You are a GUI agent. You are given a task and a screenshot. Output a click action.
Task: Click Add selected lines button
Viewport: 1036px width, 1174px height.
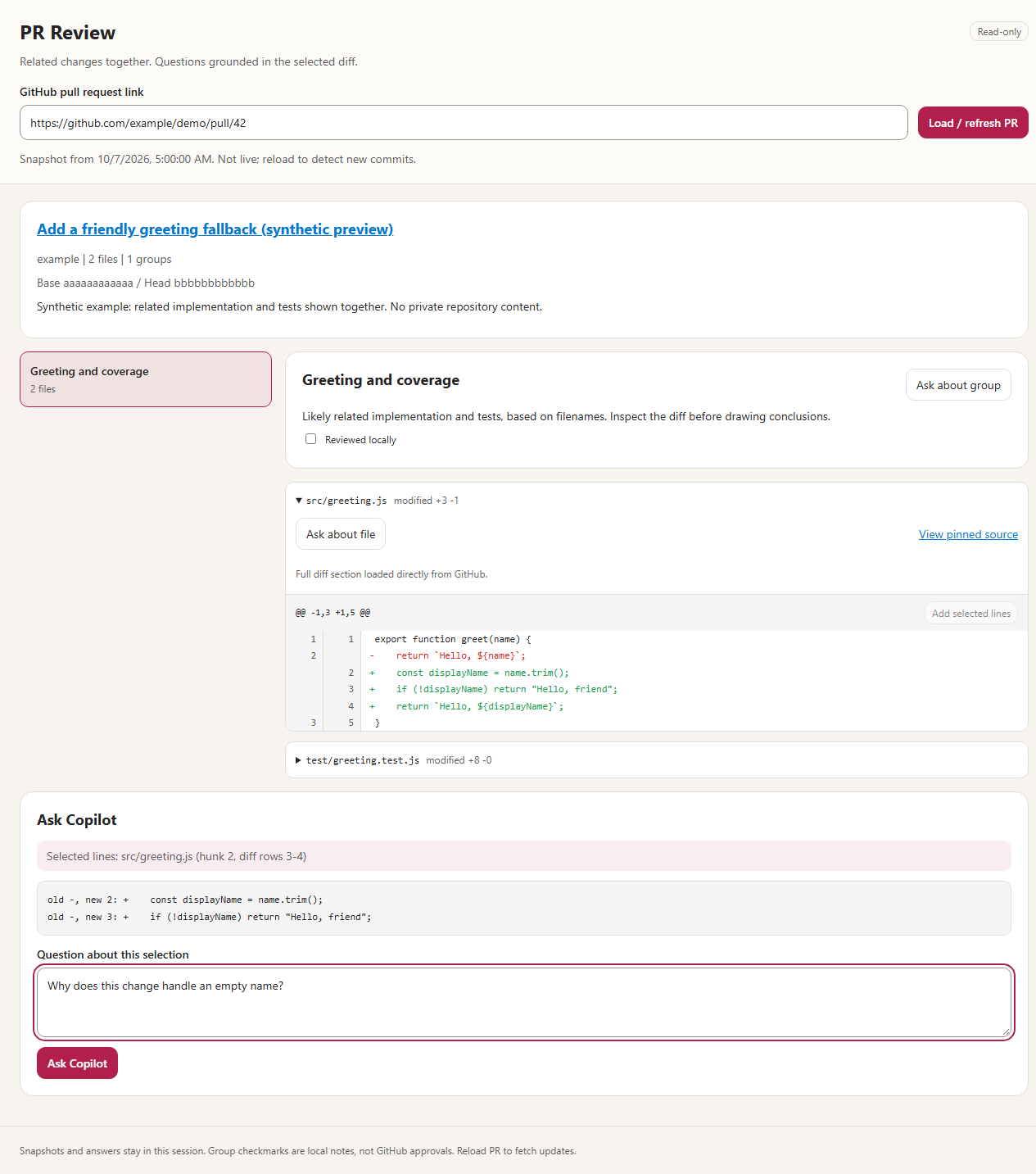[x=971, y=614]
